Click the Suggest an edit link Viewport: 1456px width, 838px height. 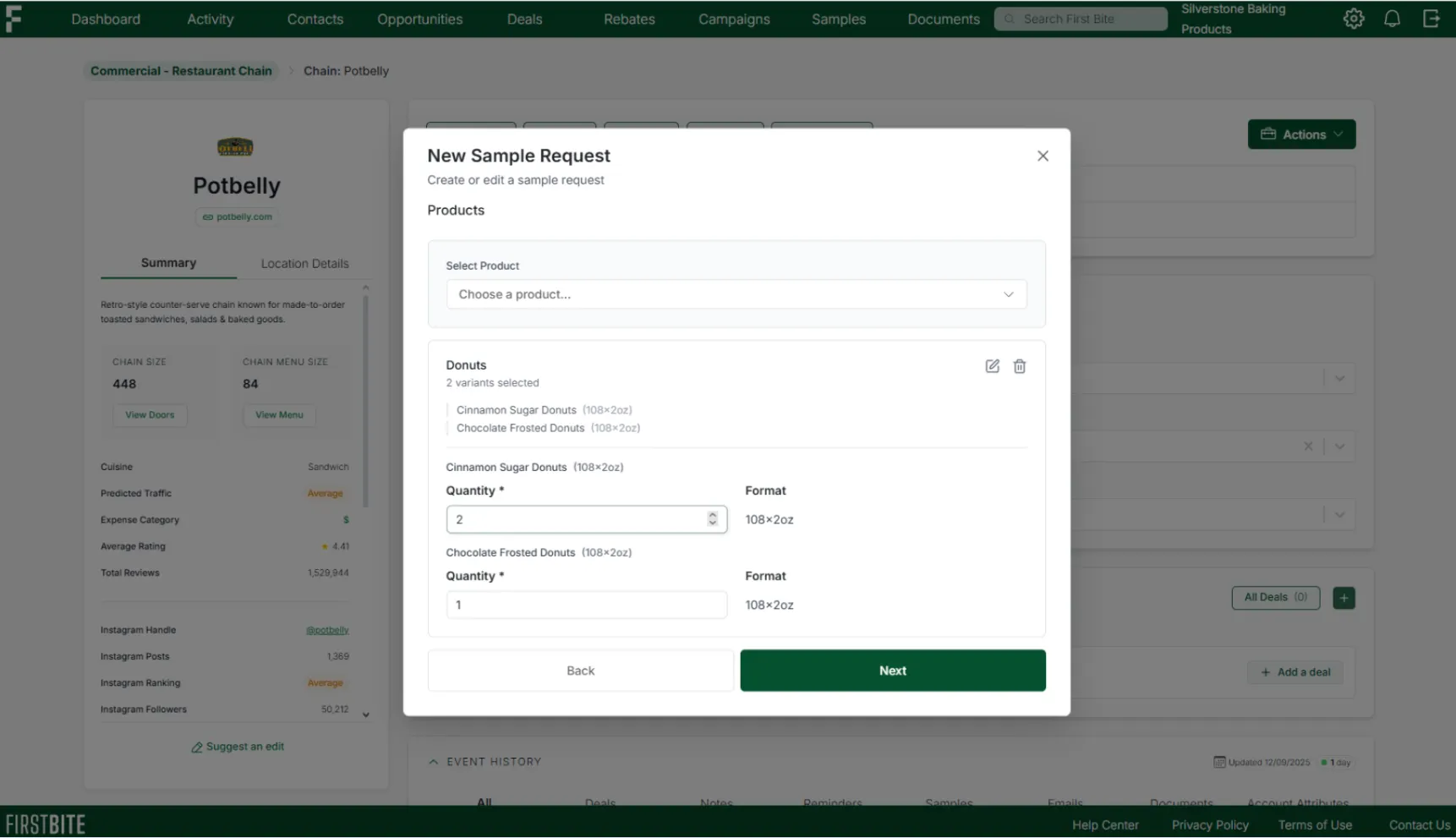[237, 747]
